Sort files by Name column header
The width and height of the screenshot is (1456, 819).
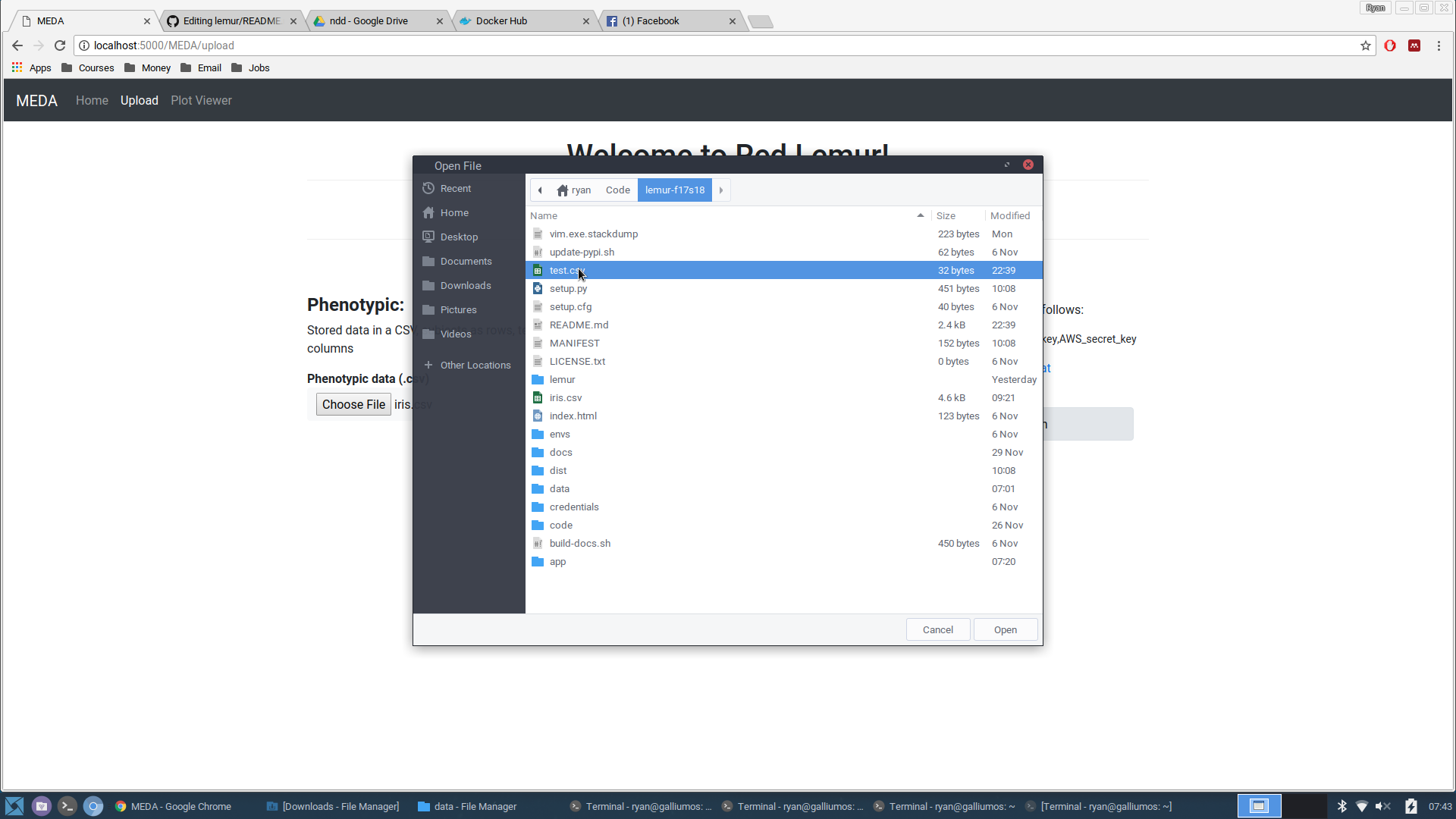[544, 215]
